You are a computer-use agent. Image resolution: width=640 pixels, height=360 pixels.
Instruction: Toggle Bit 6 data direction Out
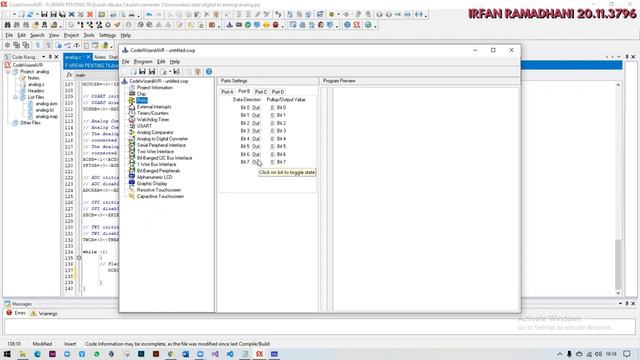(x=256, y=154)
